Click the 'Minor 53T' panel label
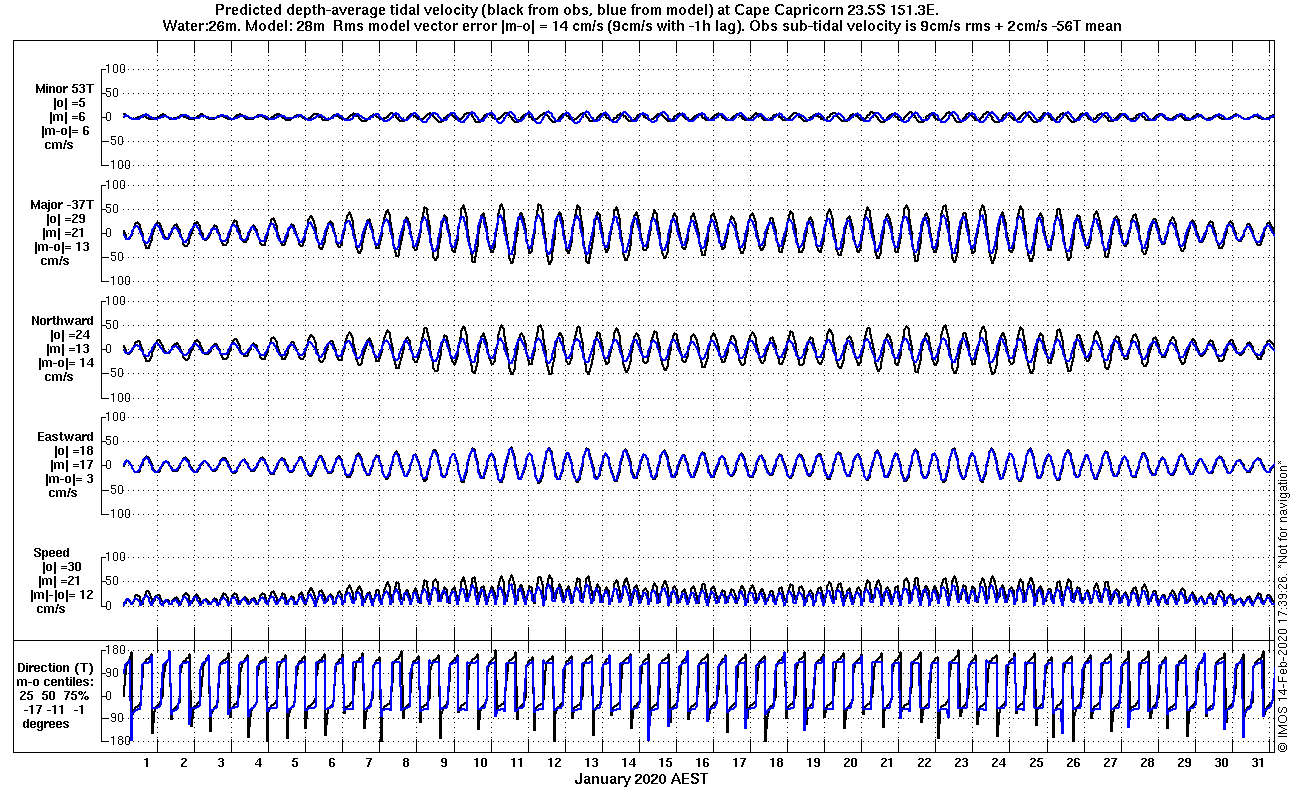This screenshot has height=800, width=1300. (x=64, y=89)
